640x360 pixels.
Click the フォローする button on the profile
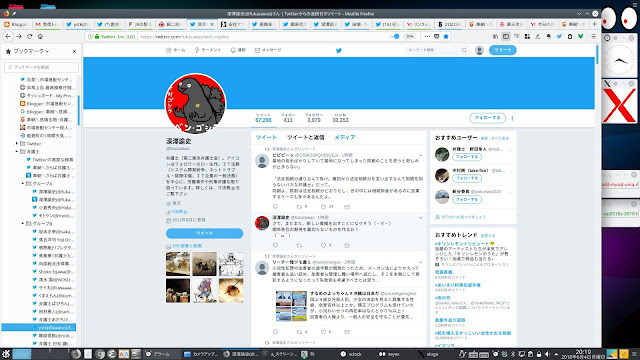487,118
